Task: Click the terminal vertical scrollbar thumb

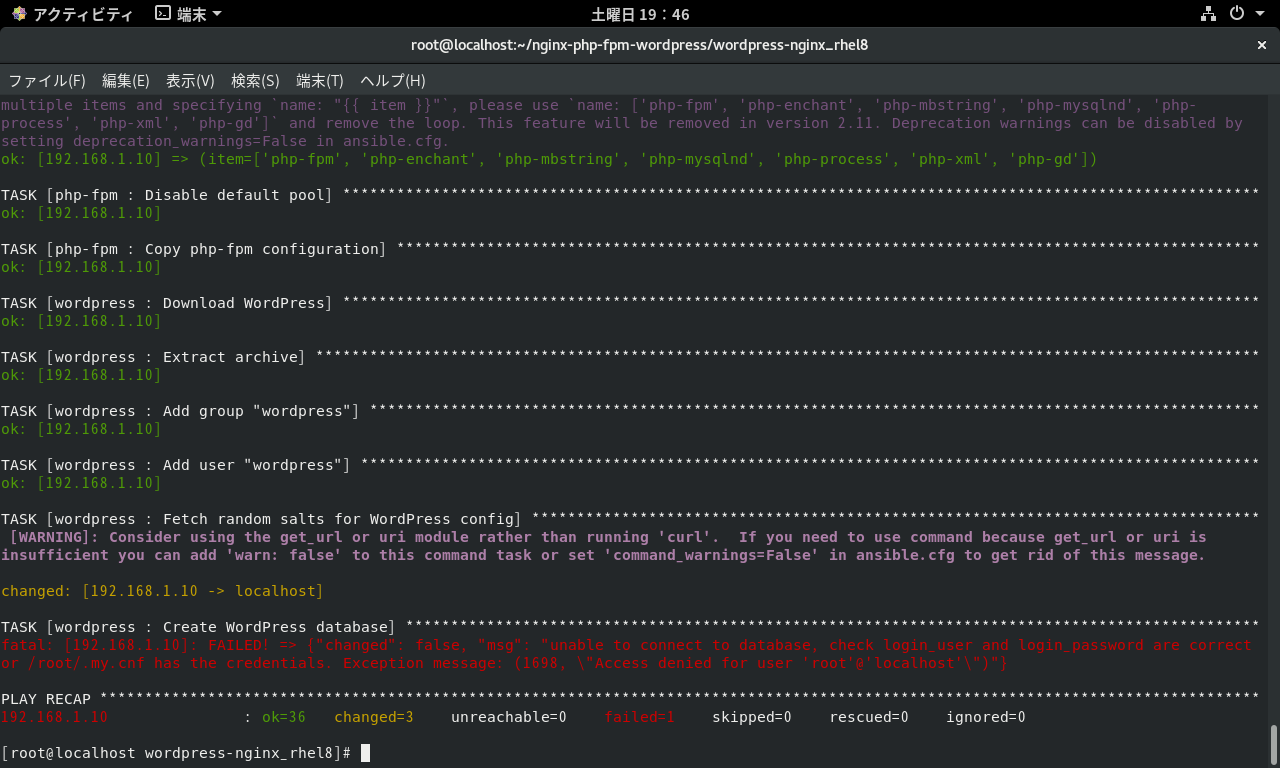Action: (1273, 743)
